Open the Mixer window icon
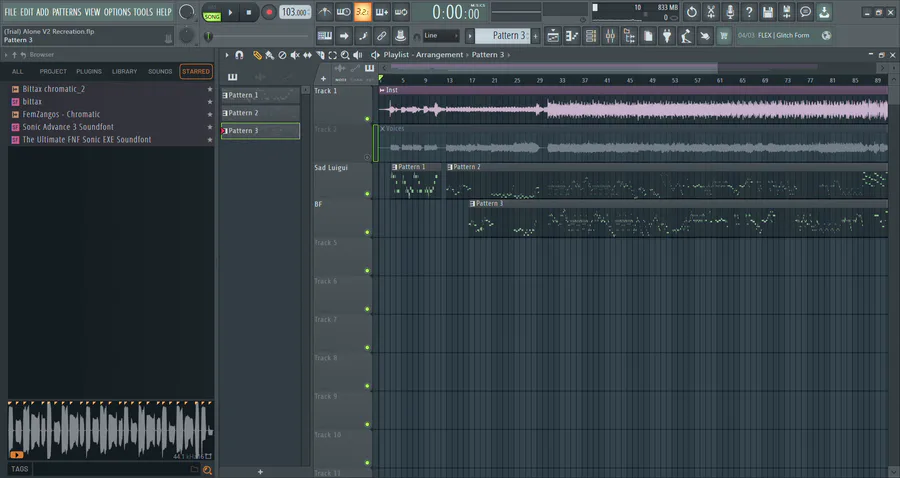 [610, 36]
